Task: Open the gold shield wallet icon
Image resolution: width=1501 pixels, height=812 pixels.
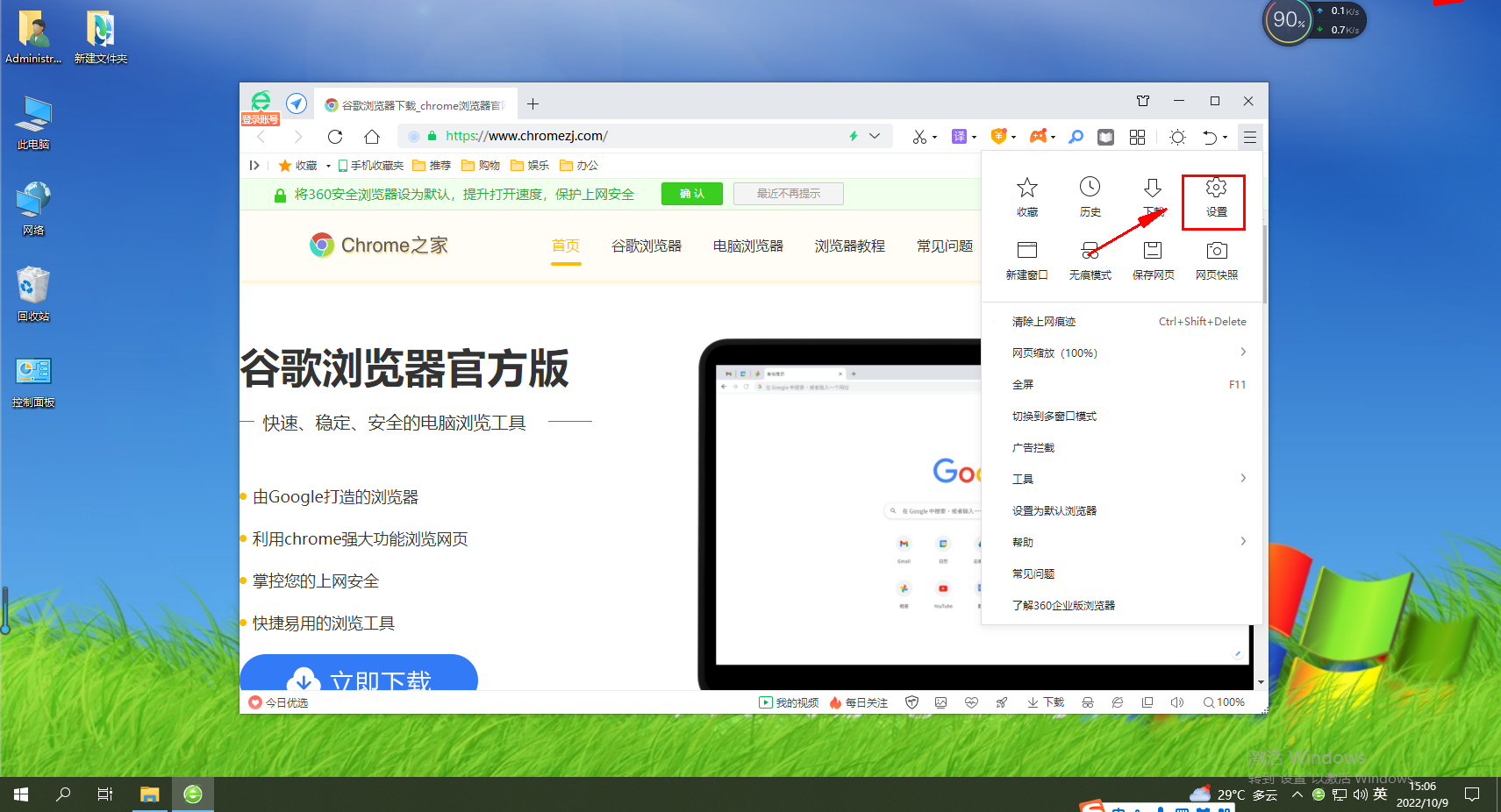Action: (998, 136)
